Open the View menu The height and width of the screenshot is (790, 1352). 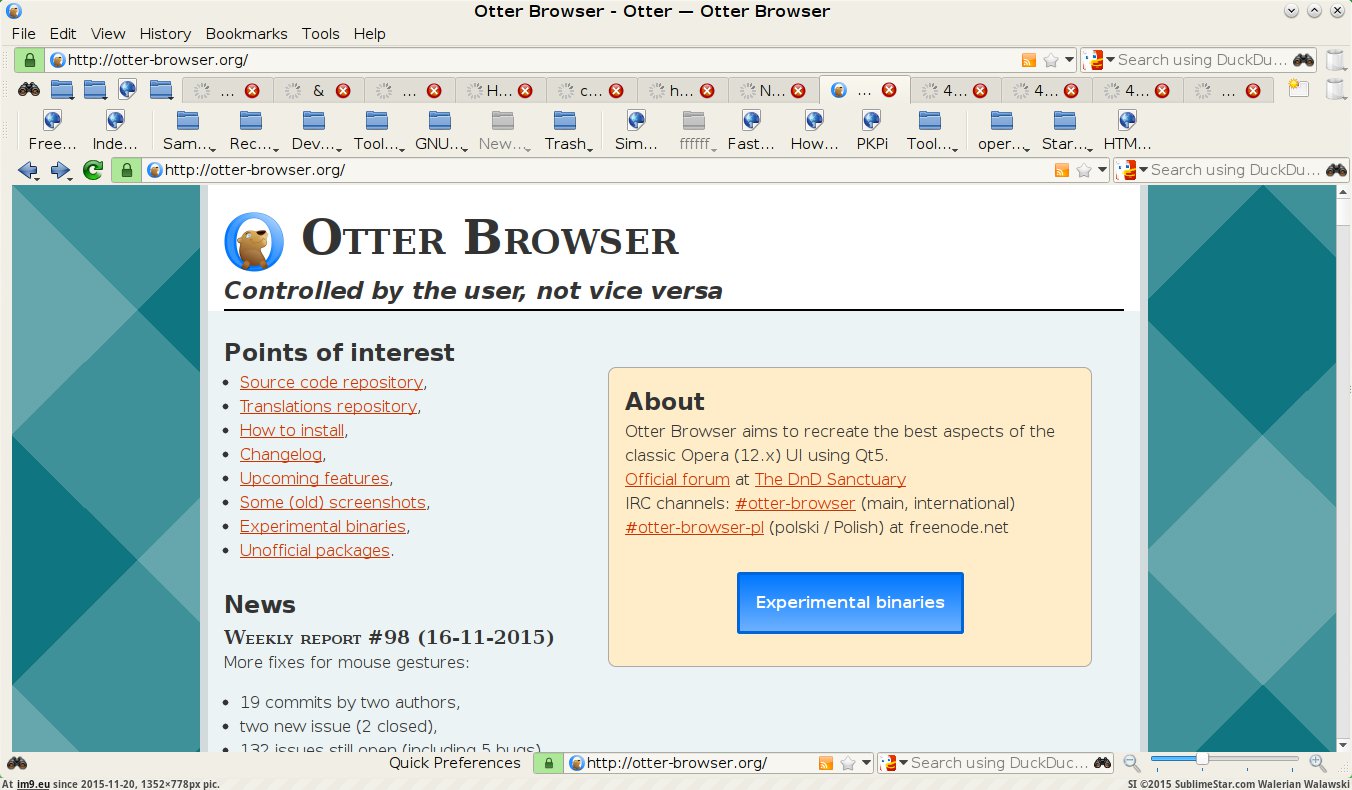click(x=108, y=33)
